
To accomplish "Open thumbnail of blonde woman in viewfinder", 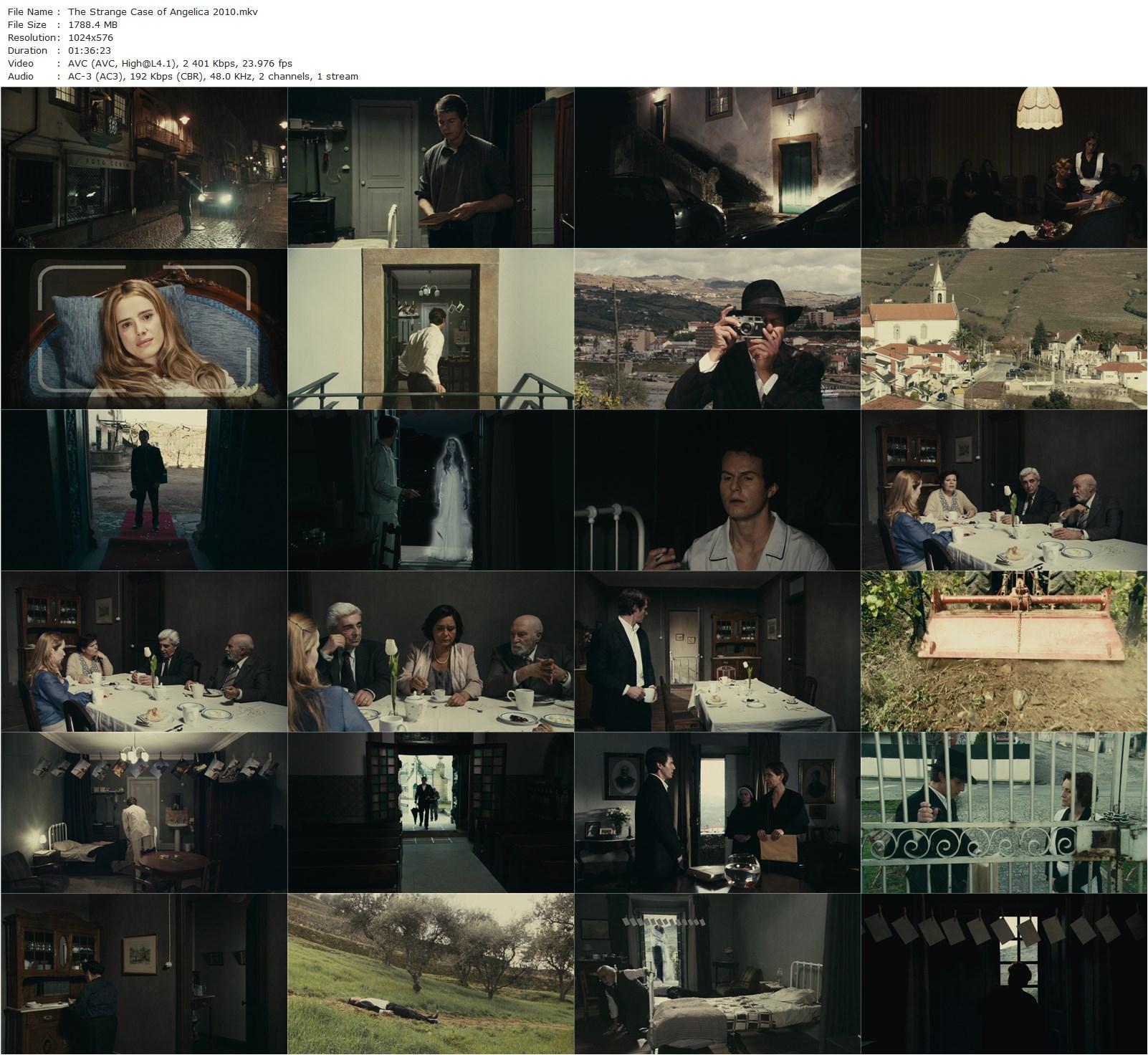I will (144, 329).
